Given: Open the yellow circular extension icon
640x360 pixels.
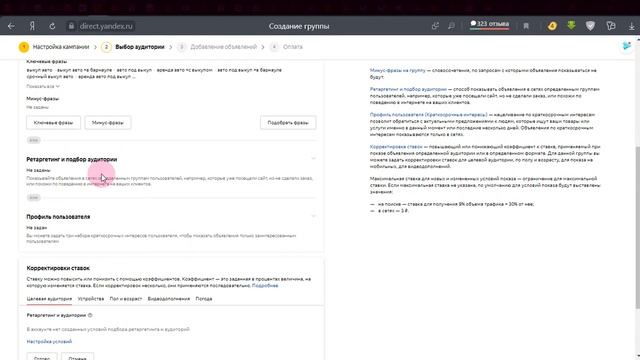Looking at the screenshot, I should [552, 26].
